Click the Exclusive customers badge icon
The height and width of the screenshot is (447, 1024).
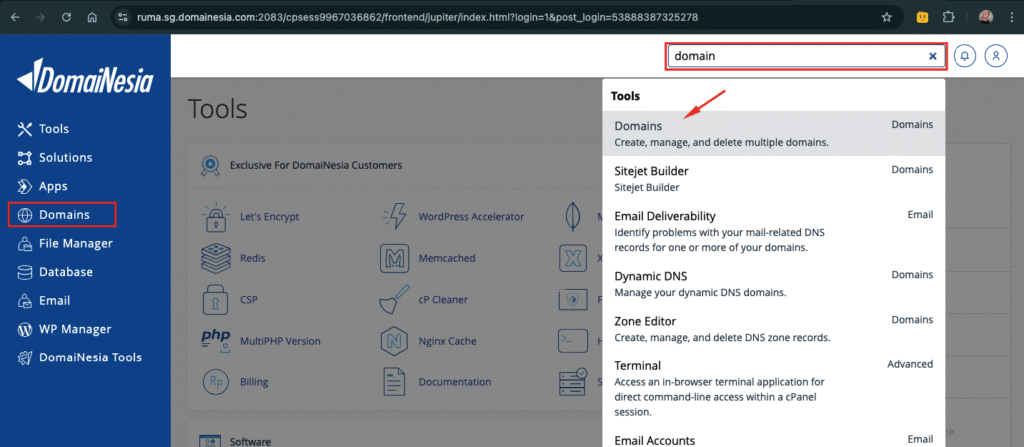210,165
